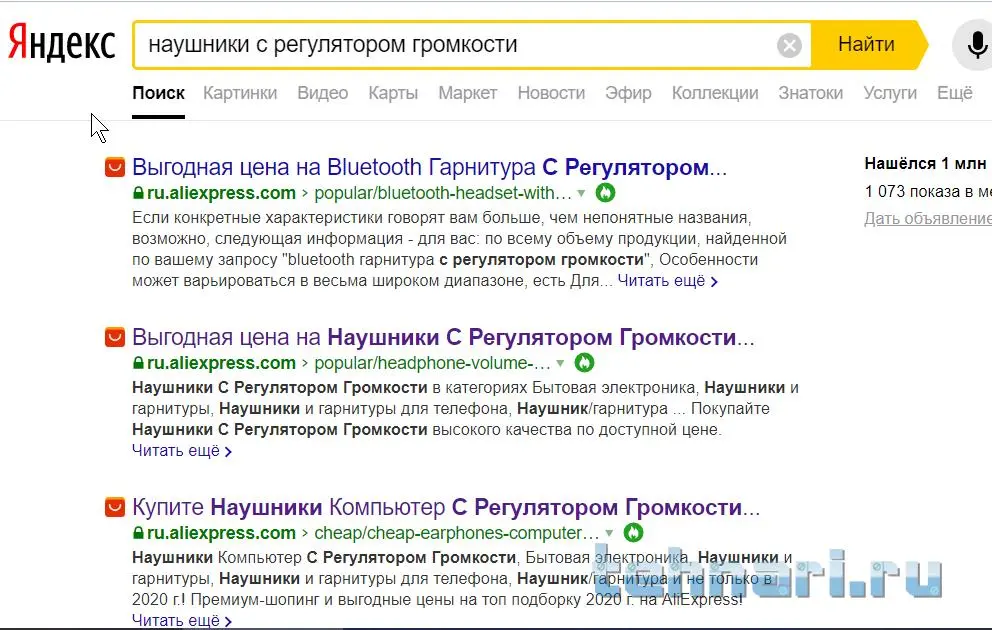Expand Читать ещё under Купите Наушники Компьютер snippet
The width and height of the screenshot is (992, 630).
pos(182,620)
